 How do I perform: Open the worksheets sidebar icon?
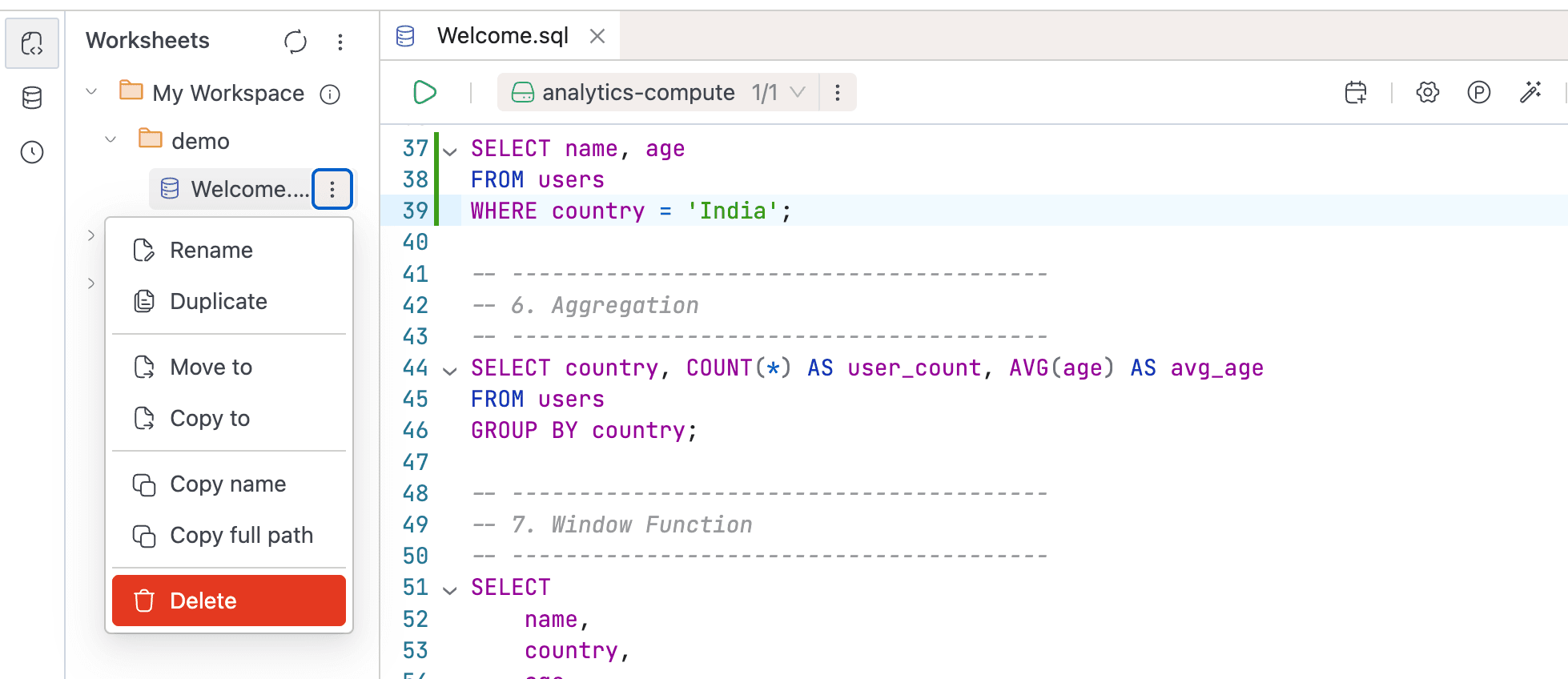click(32, 43)
